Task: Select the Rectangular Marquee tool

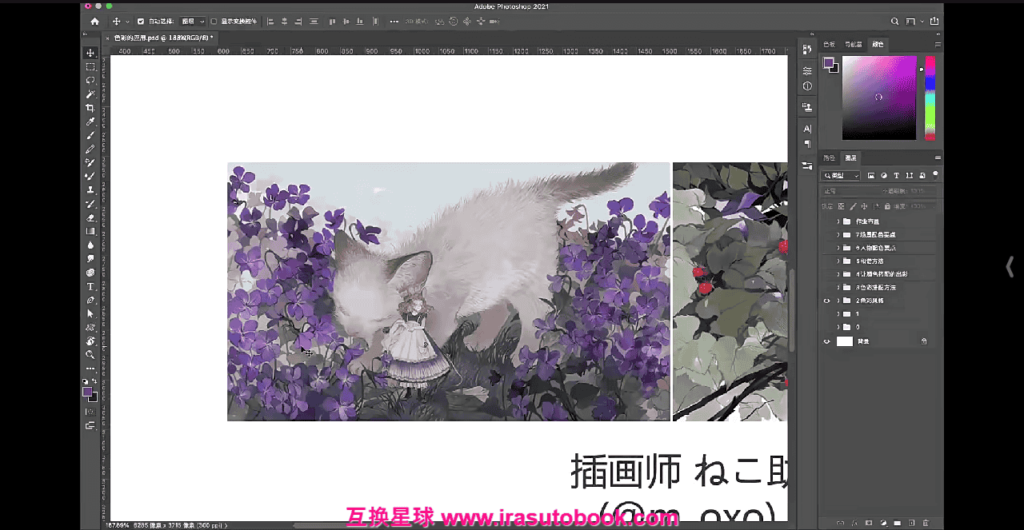Action: [x=91, y=67]
